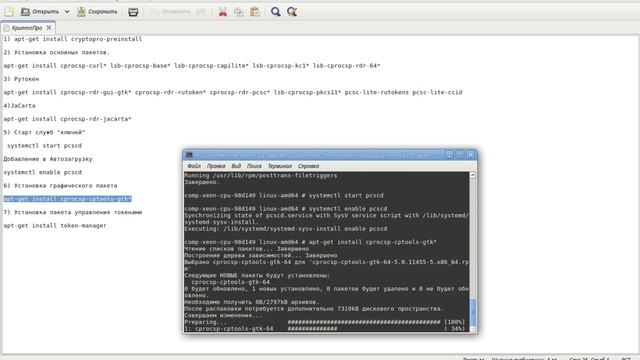Open the Поиск menu in the terminal
Image resolution: width=640 pixels, height=360 pixels.
[254, 166]
